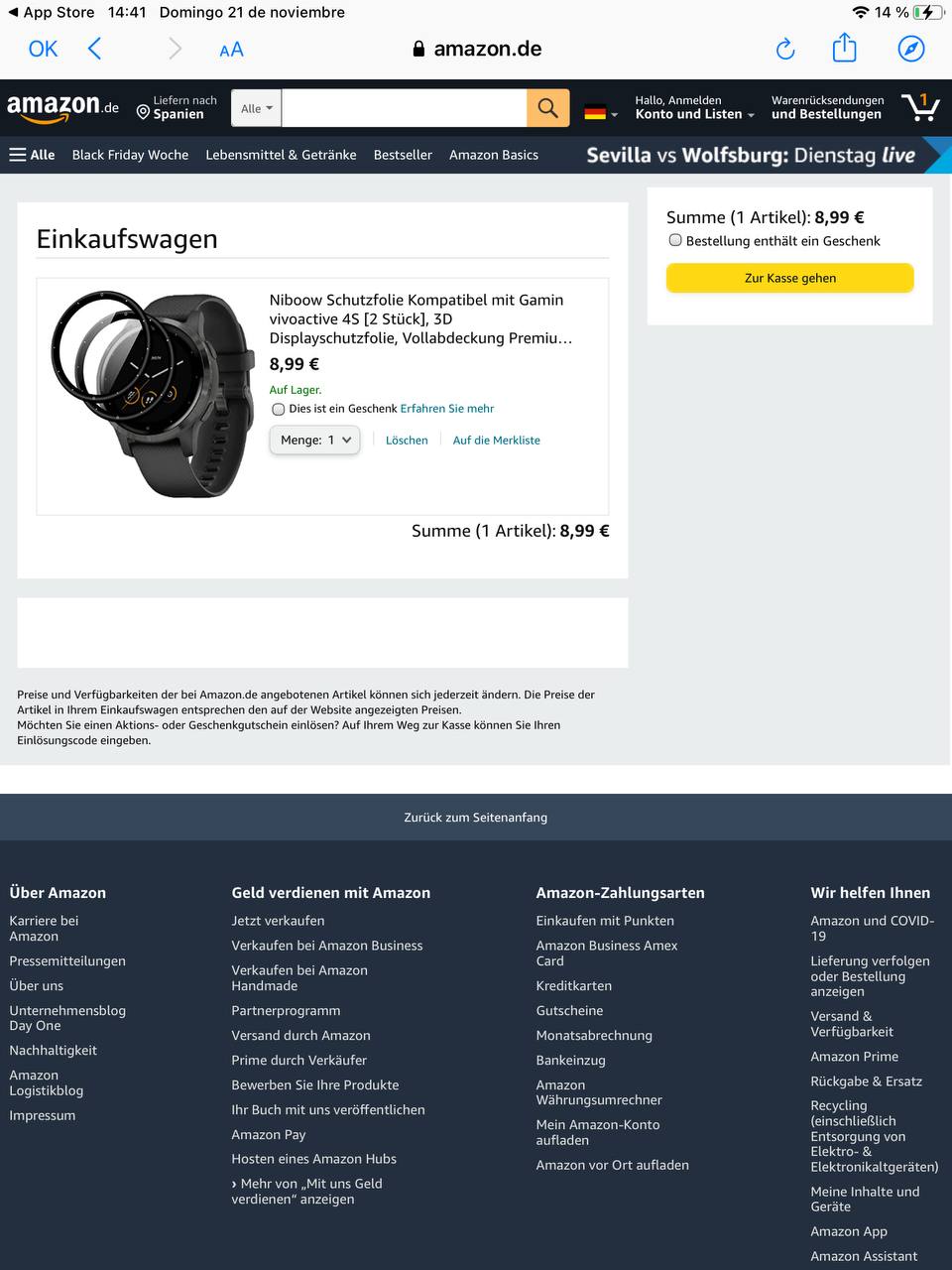Select Bestseller in navigation bar
This screenshot has height=1270, width=952.
pos(403,155)
